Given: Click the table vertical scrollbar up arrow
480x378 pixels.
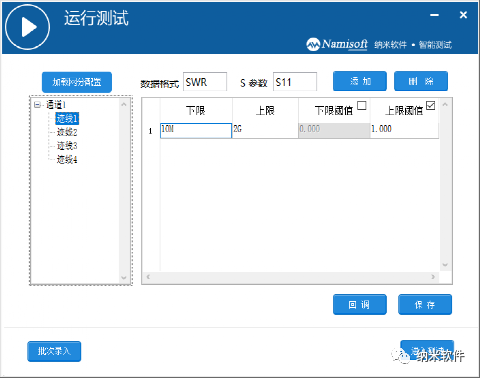Looking at the screenshot, I should click(445, 105).
